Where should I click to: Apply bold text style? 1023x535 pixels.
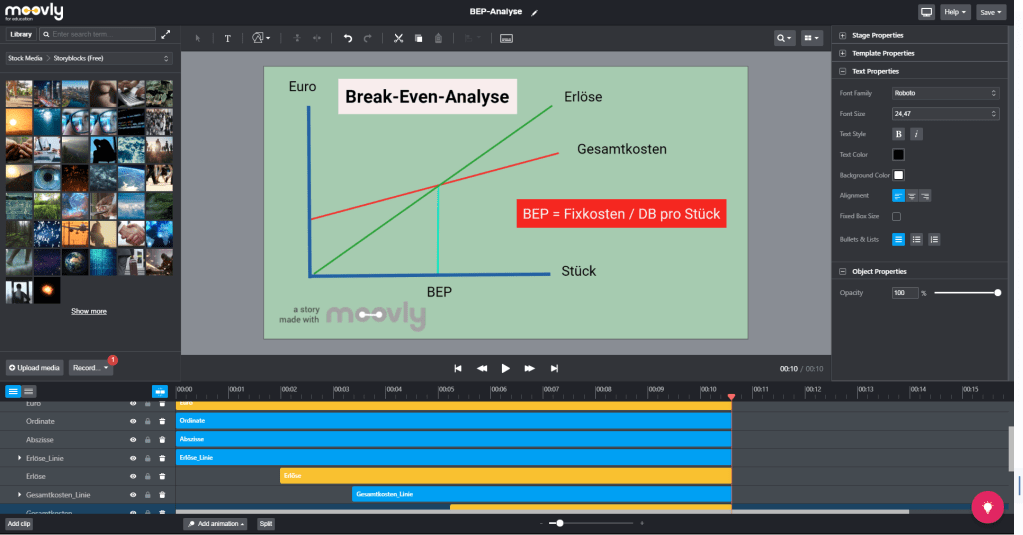898,134
